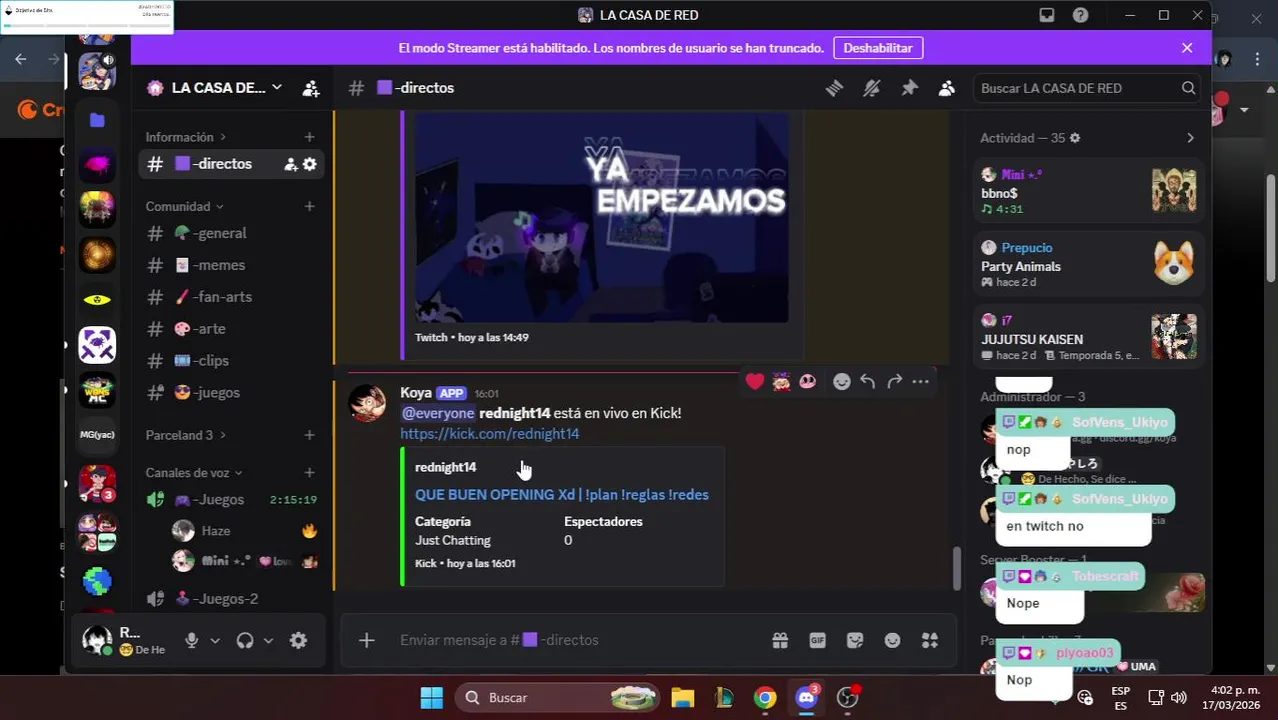Screen dimensions: 1278x720
Task: Add channel to Comunidad category
Action: (309, 206)
